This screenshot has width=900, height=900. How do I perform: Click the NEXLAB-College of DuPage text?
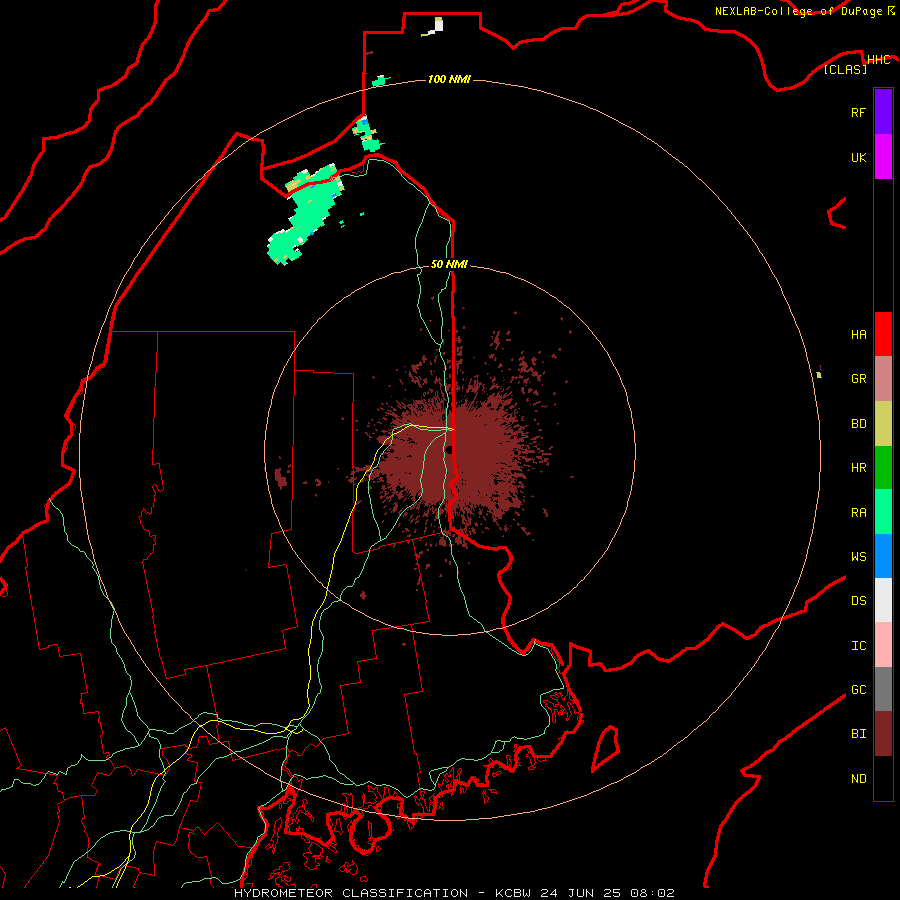click(800, 11)
